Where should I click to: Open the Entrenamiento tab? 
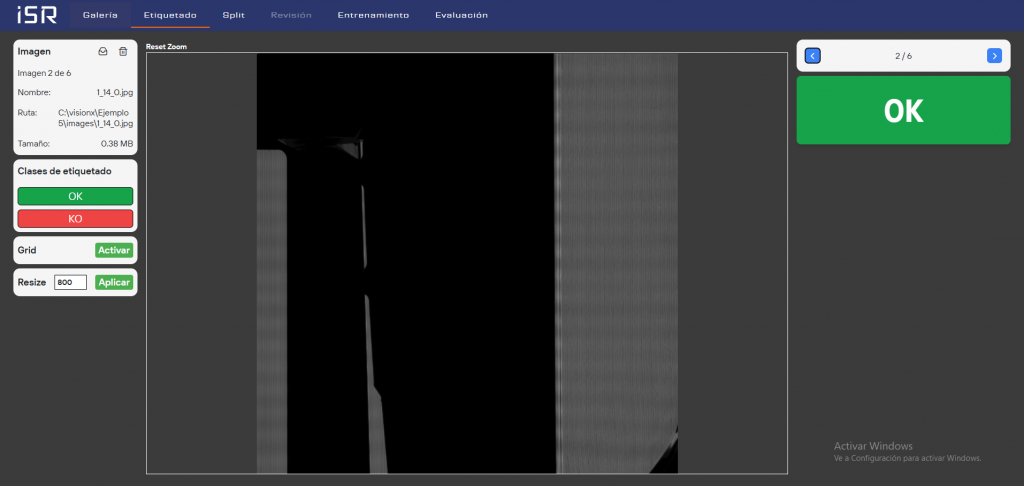pos(373,15)
